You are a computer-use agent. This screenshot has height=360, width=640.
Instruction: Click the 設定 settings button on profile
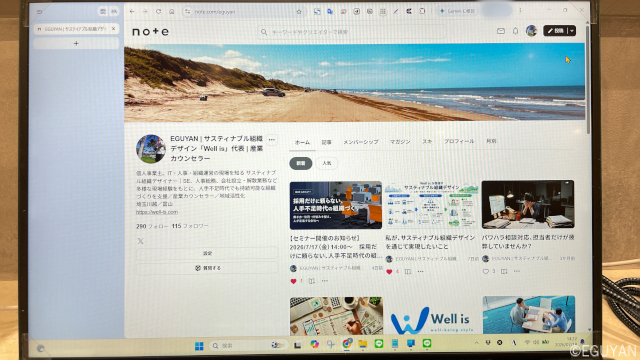pyautogui.click(x=207, y=253)
